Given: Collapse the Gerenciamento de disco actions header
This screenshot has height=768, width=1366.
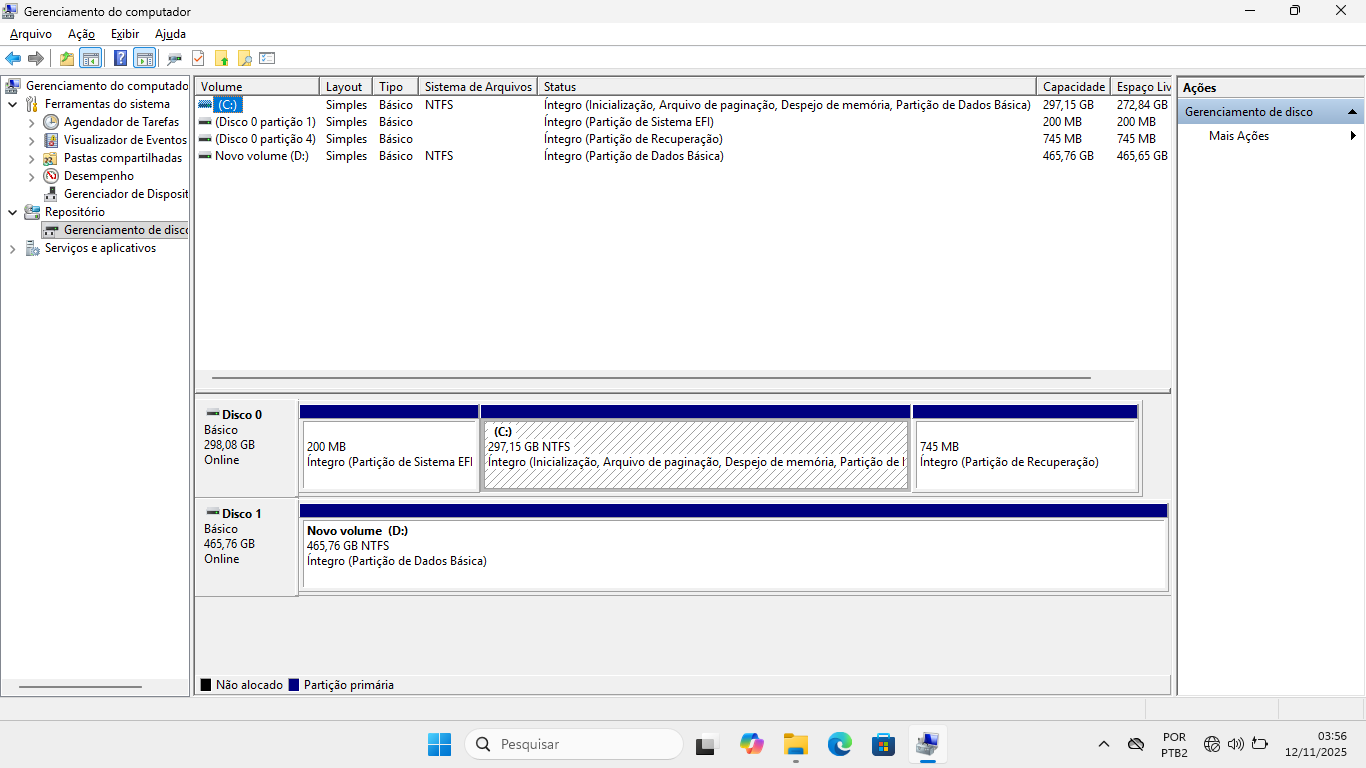Looking at the screenshot, I should tap(1354, 111).
